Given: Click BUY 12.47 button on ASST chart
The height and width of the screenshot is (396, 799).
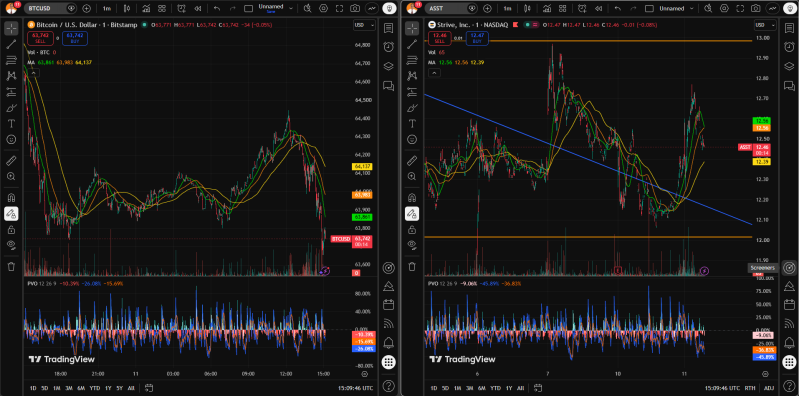Looking at the screenshot, I should tap(476, 38).
